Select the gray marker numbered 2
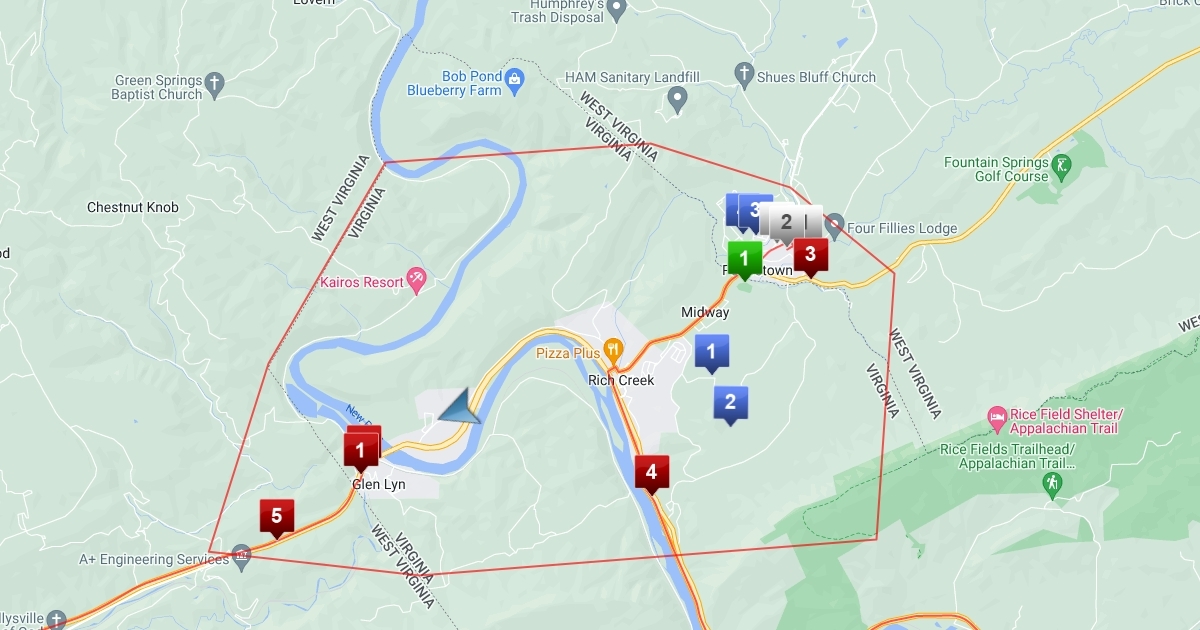1200x630 pixels. coord(787,223)
